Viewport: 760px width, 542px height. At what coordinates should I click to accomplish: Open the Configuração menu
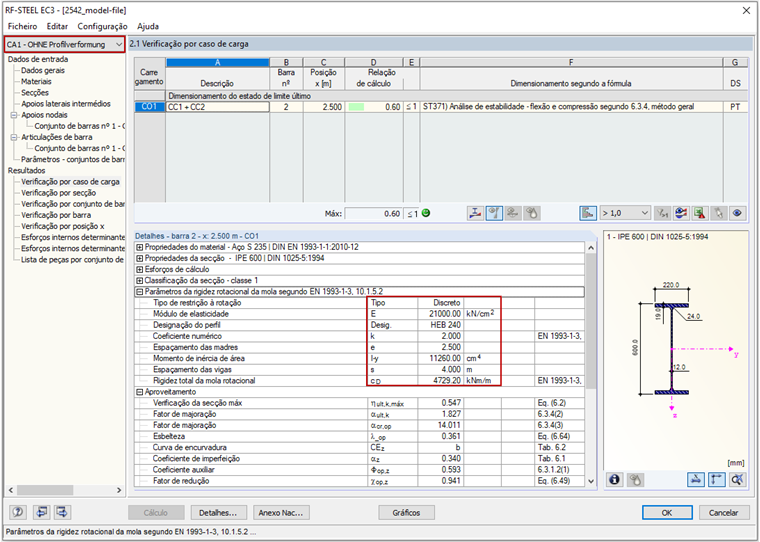pos(102,26)
